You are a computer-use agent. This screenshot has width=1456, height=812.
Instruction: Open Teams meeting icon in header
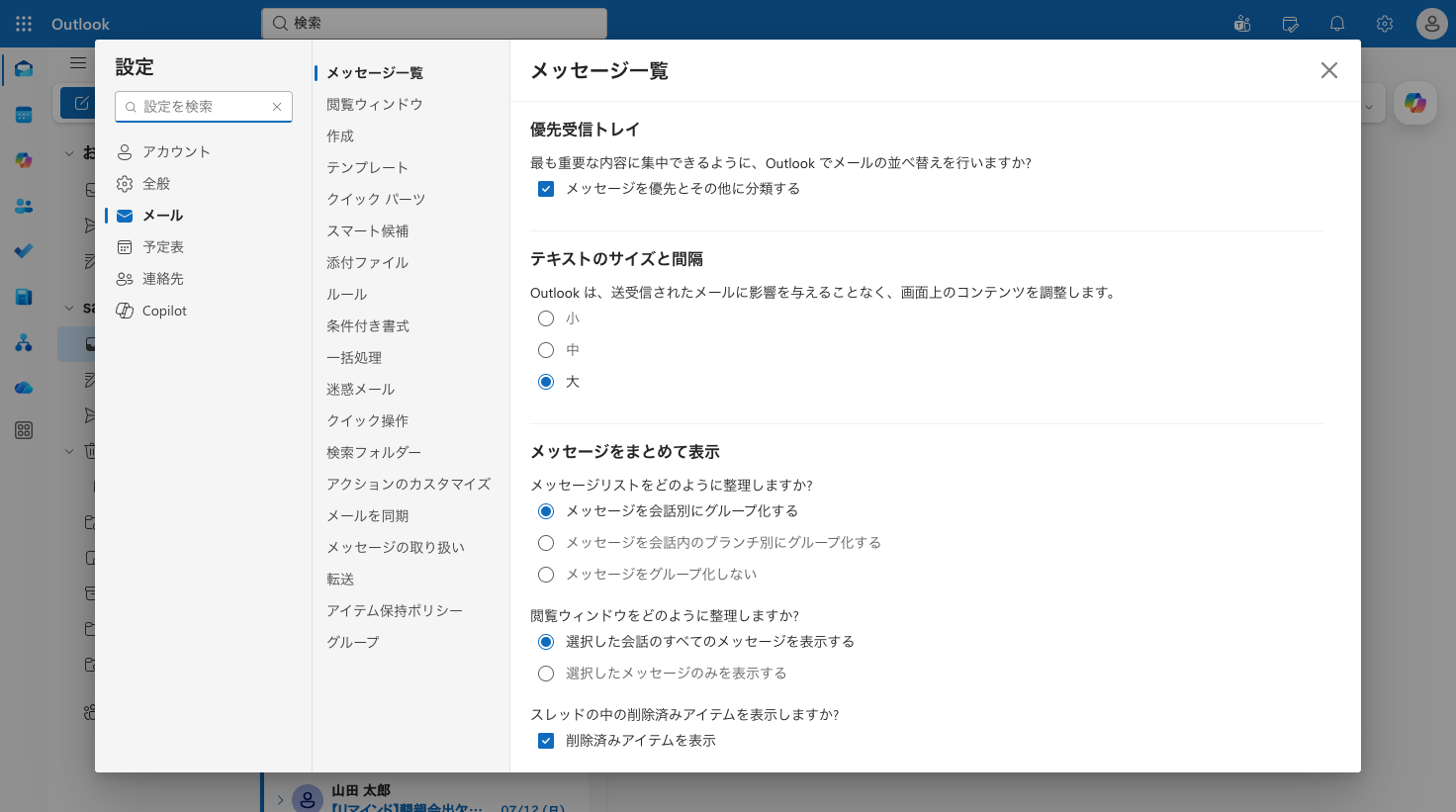tap(1242, 24)
